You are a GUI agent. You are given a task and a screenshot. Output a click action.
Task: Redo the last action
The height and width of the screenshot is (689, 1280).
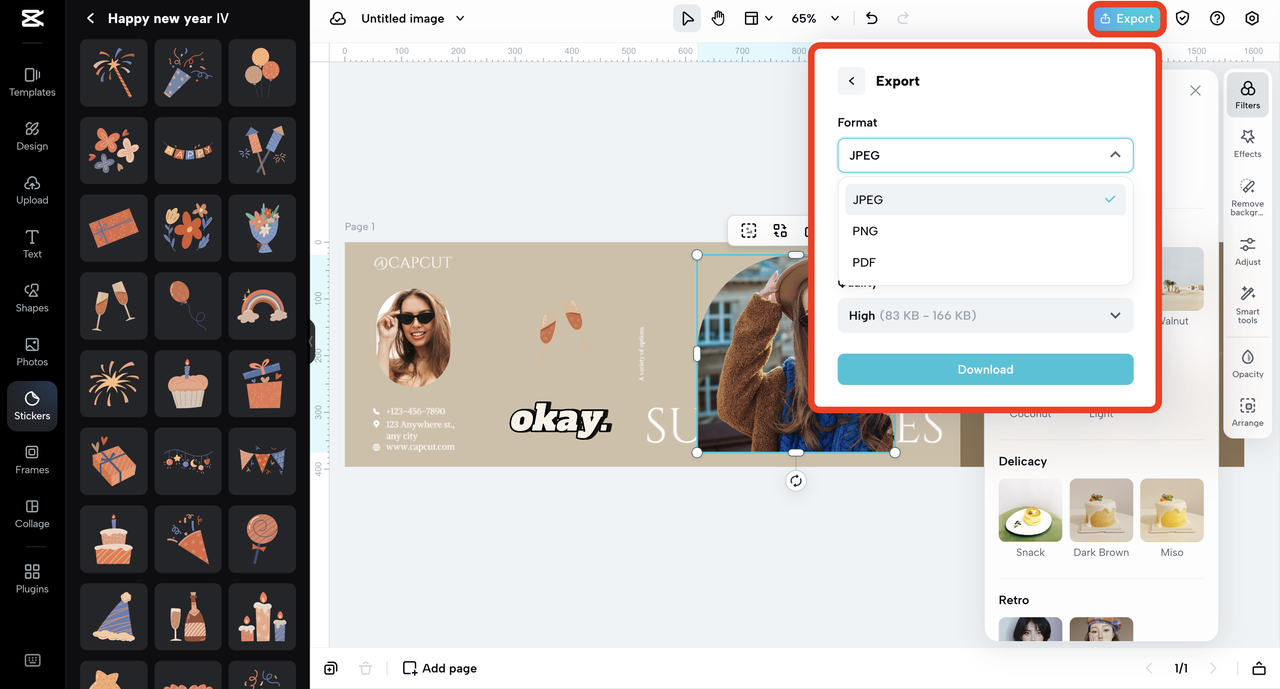pyautogui.click(x=903, y=18)
